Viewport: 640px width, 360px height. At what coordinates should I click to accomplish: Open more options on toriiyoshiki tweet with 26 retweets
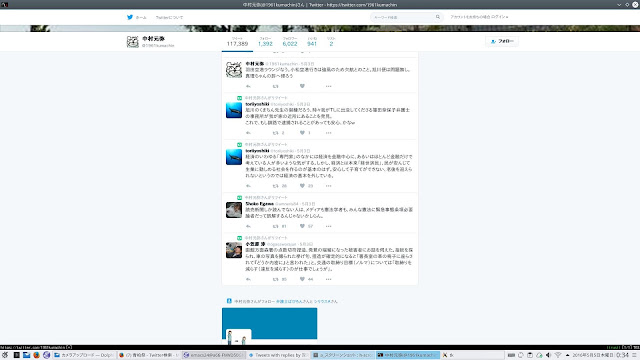pyautogui.click(x=329, y=186)
